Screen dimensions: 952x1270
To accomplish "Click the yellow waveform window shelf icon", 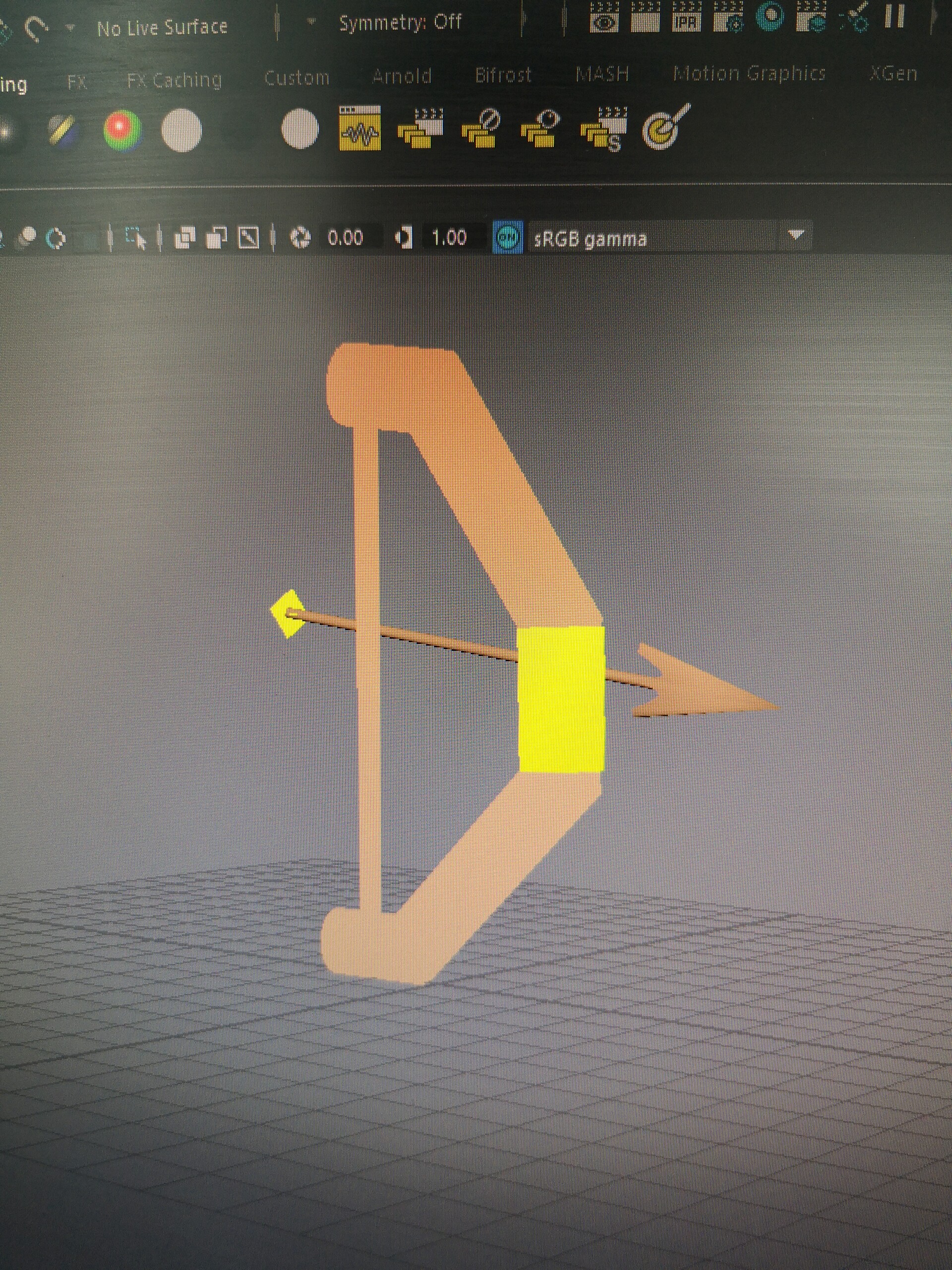I will (x=360, y=128).
